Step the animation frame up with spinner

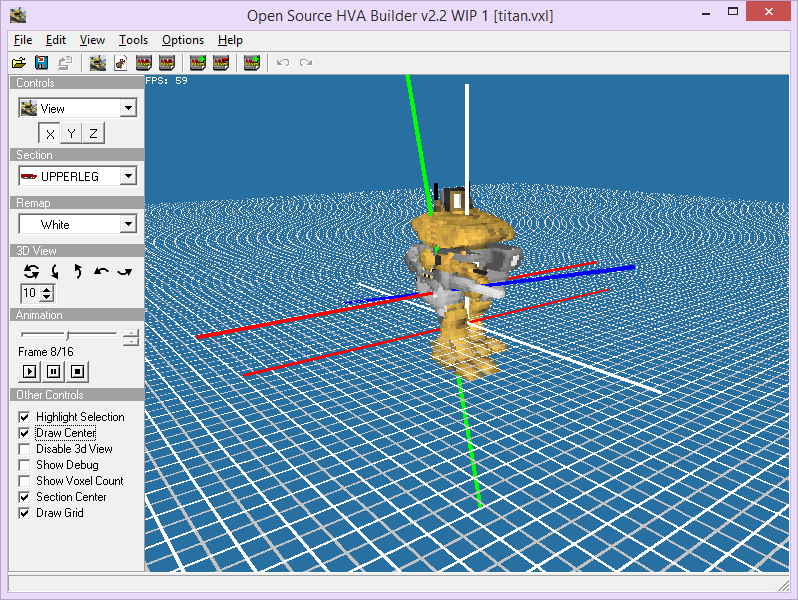coord(131,333)
